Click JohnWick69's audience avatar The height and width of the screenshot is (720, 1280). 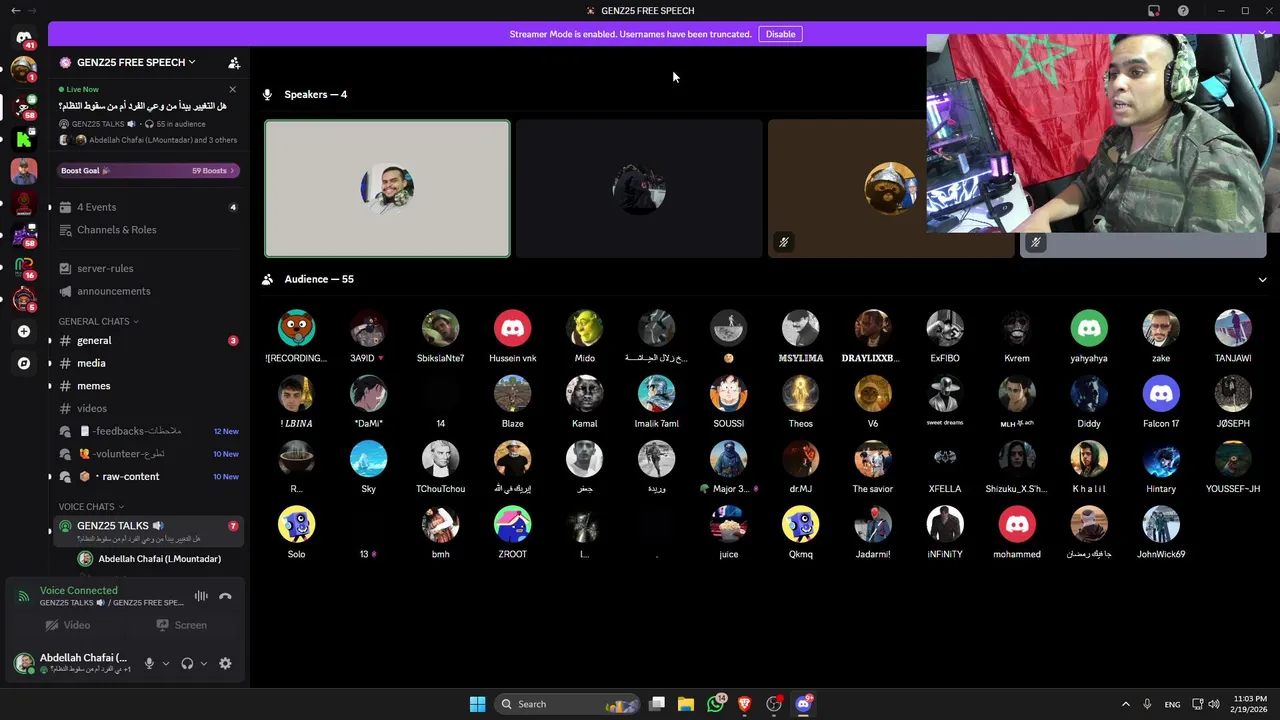pyautogui.click(x=1161, y=525)
